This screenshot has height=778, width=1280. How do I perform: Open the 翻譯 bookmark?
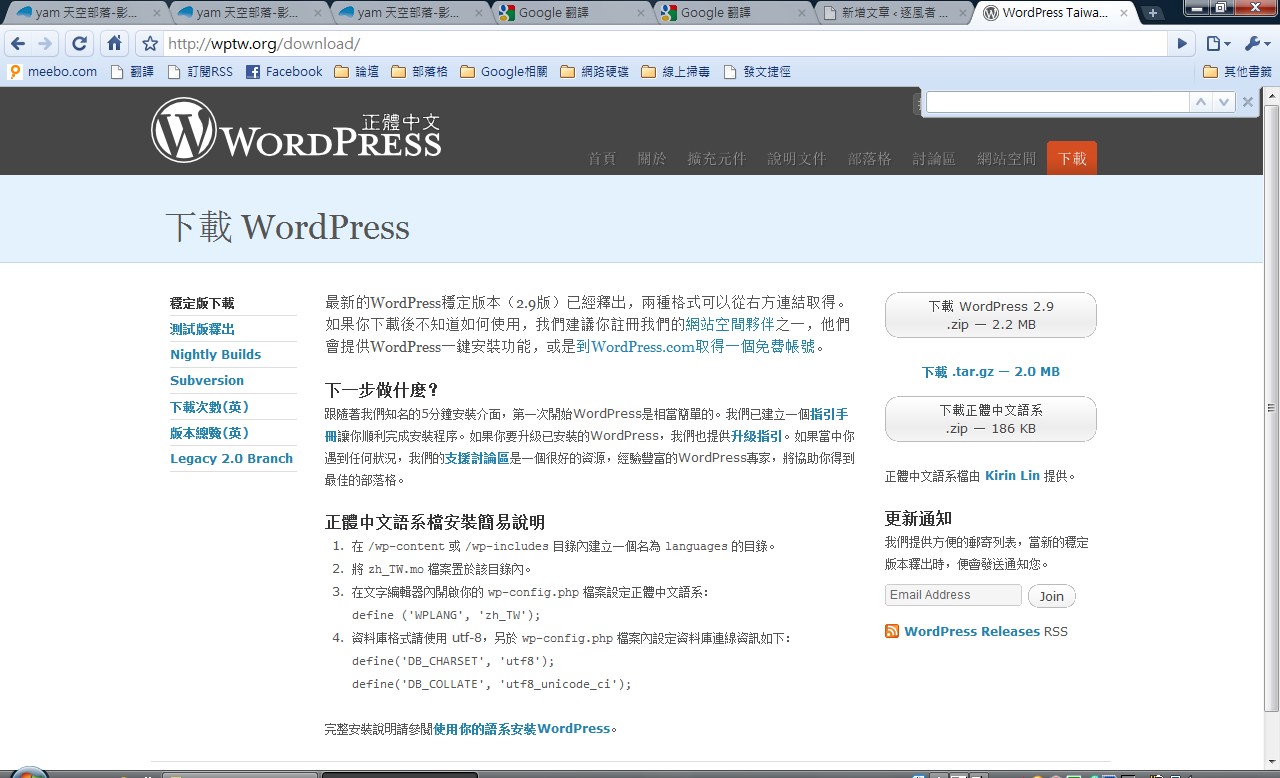pos(132,72)
